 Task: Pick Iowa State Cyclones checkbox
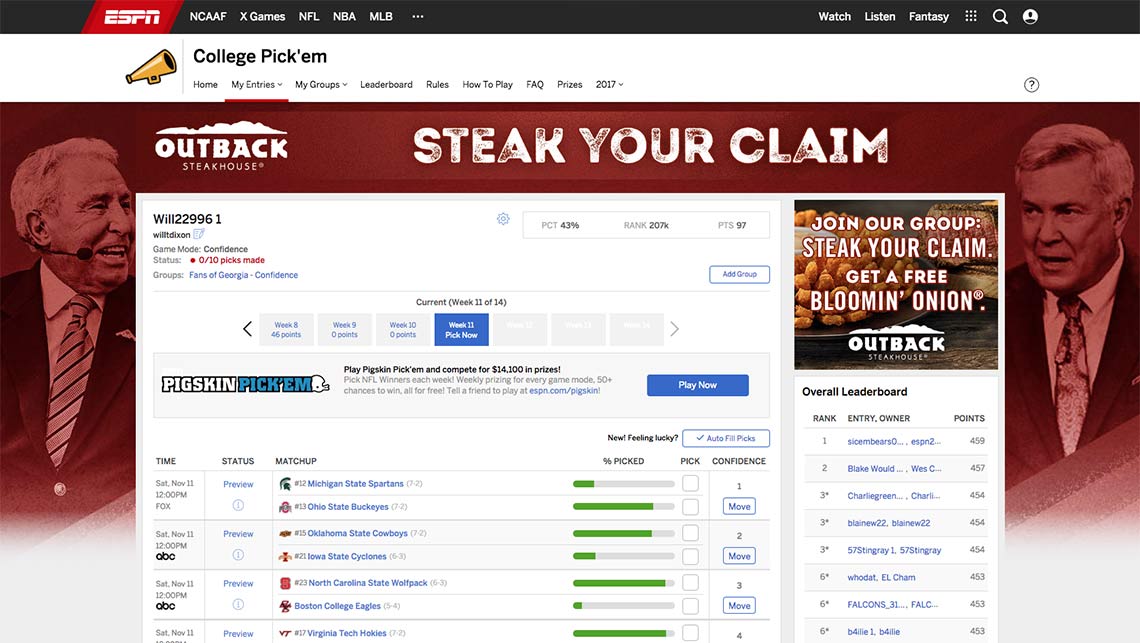pyautogui.click(x=691, y=556)
